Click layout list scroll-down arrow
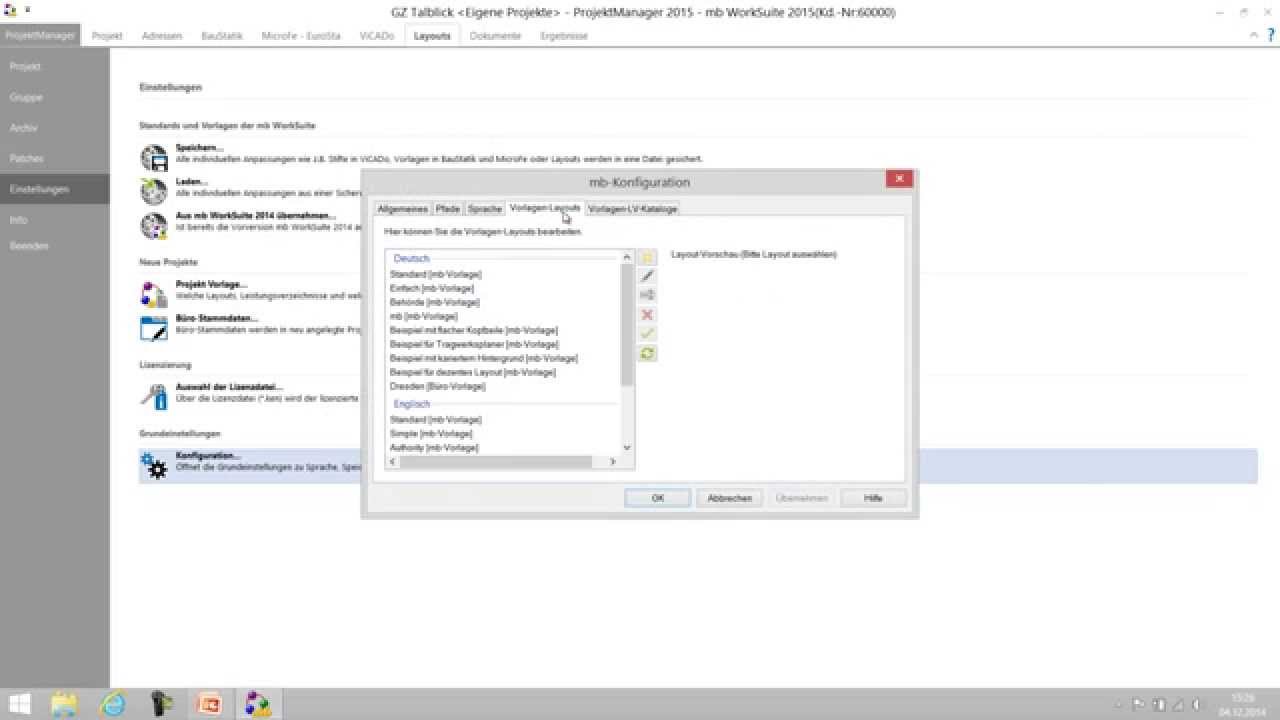Viewport: 1280px width, 720px height. (x=627, y=448)
